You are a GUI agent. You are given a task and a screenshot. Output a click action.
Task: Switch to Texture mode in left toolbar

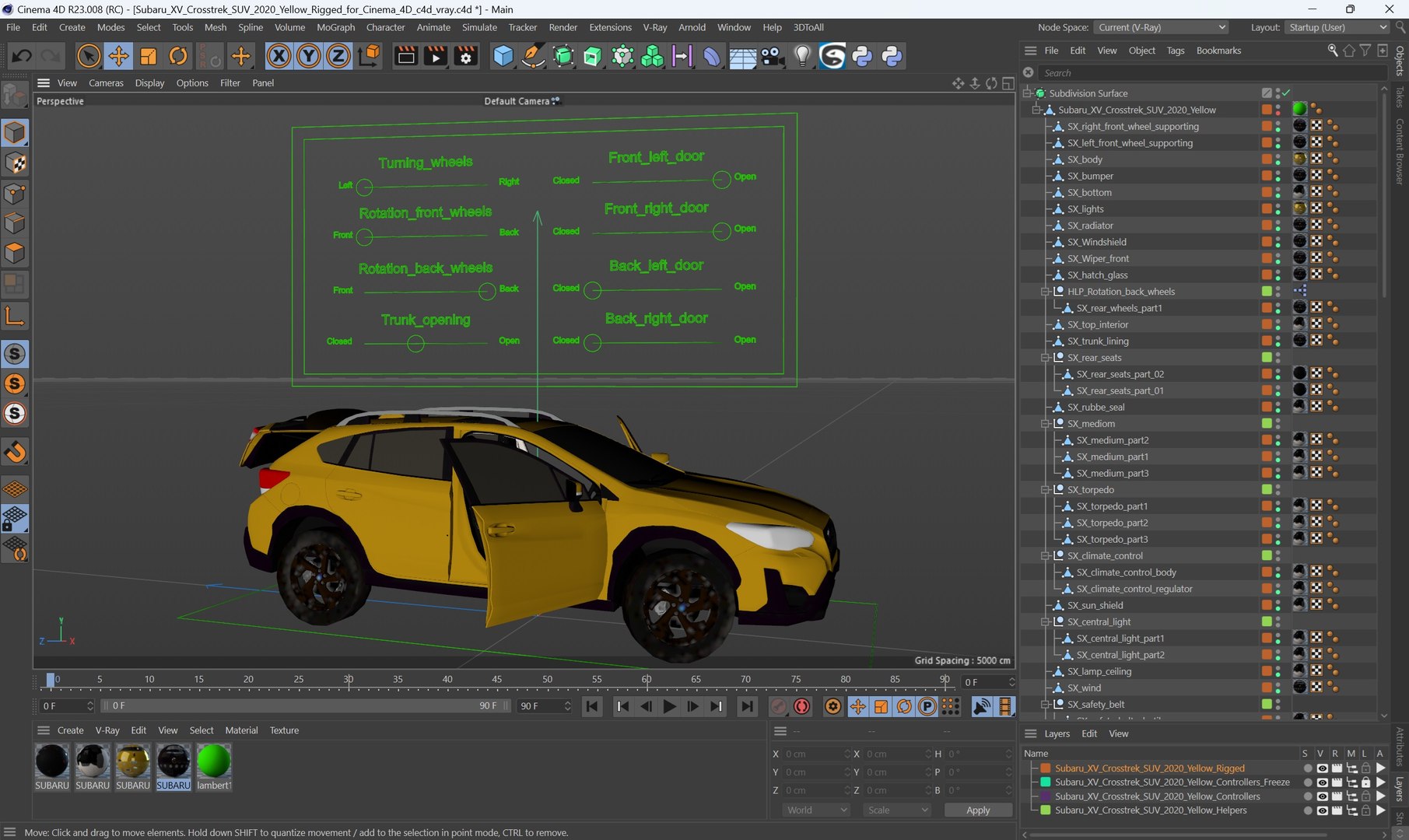pyautogui.click(x=15, y=163)
